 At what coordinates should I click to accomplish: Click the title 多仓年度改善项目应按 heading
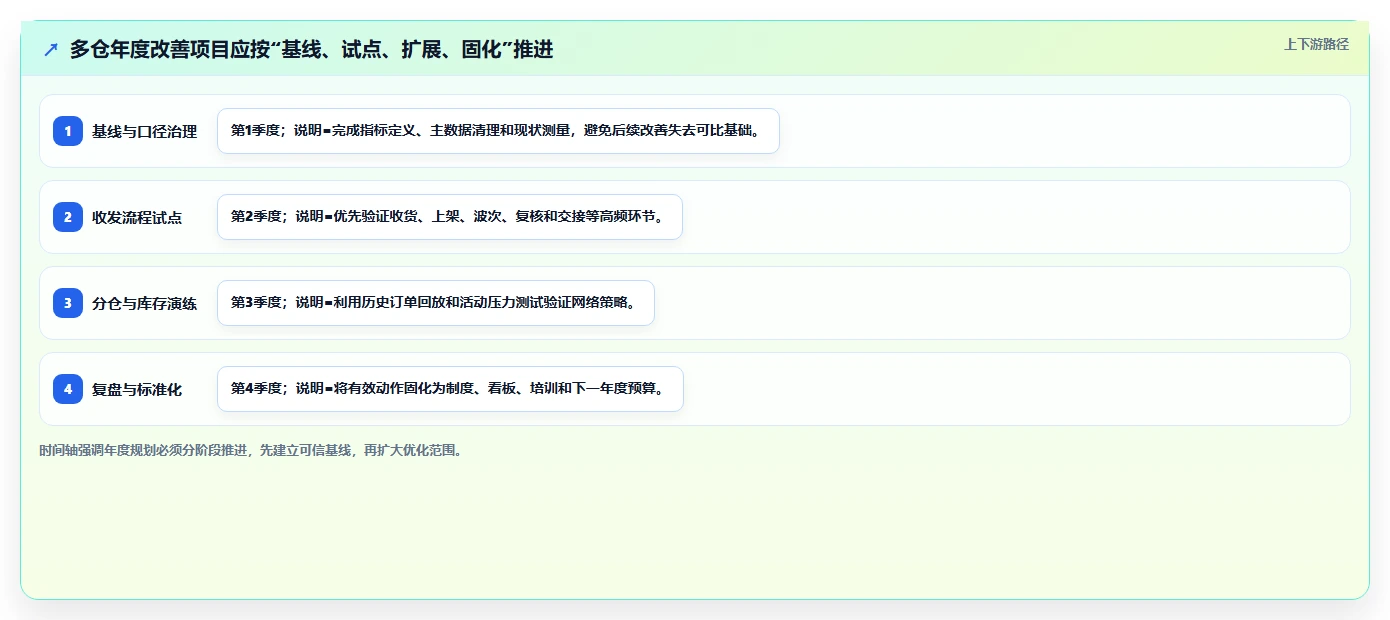(311, 50)
